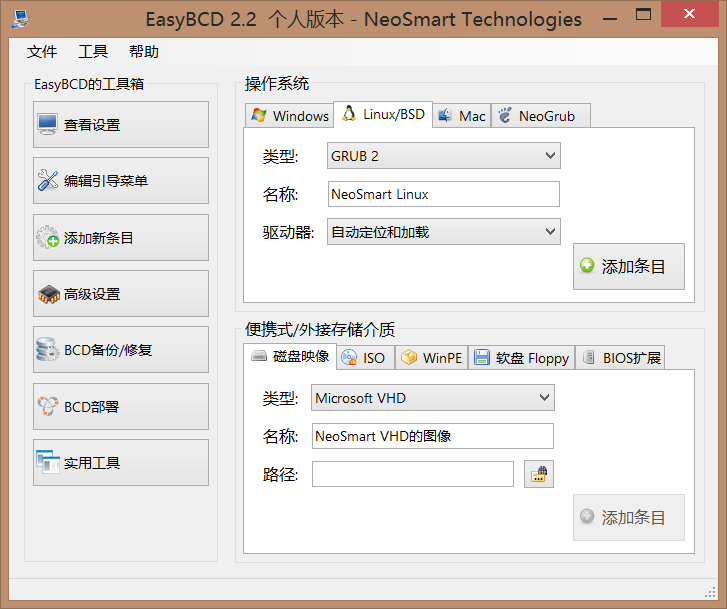Screen dimensions: 727x609
Task: Click the BCD部署 button
Action: coord(121,406)
